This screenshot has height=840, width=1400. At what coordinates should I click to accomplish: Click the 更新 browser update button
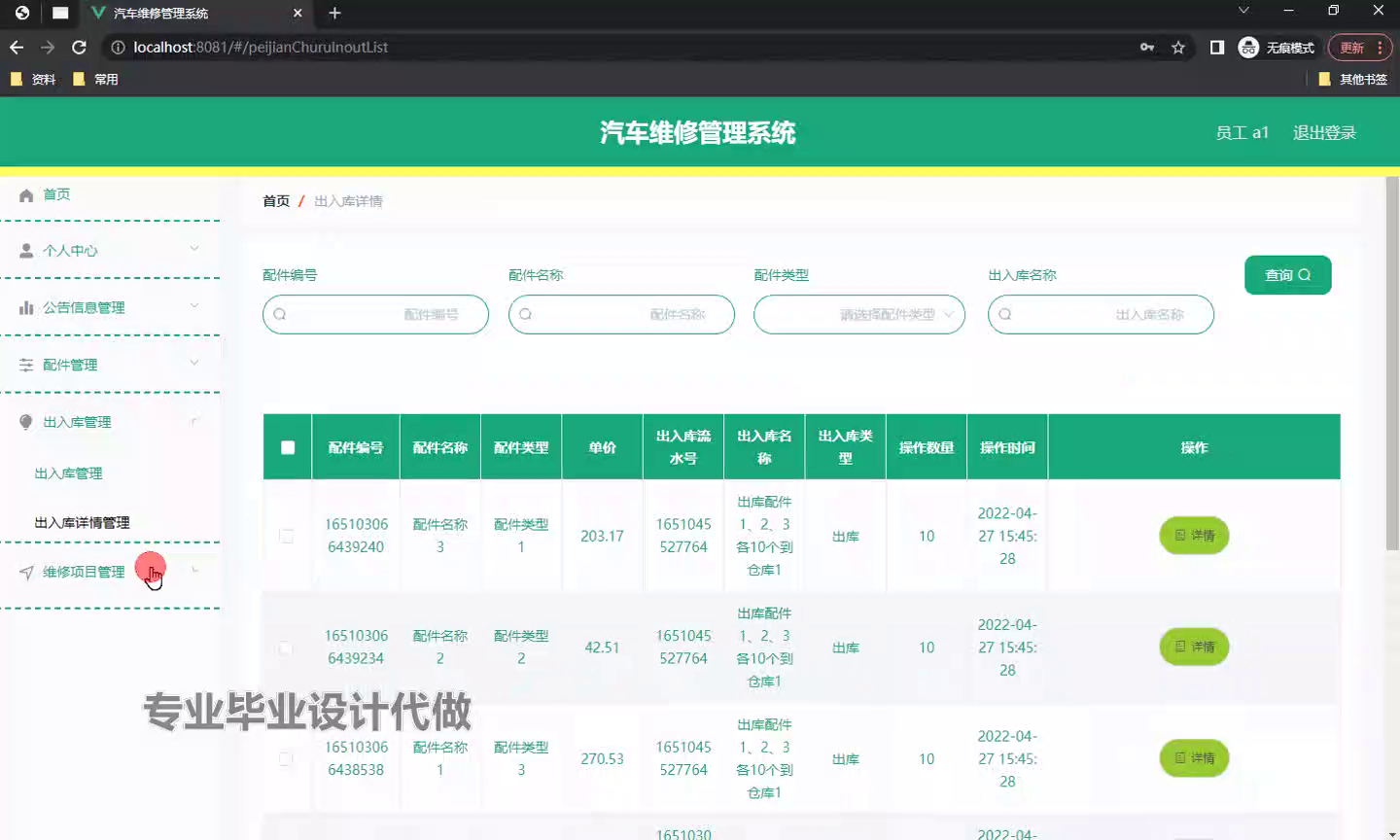[x=1360, y=47]
